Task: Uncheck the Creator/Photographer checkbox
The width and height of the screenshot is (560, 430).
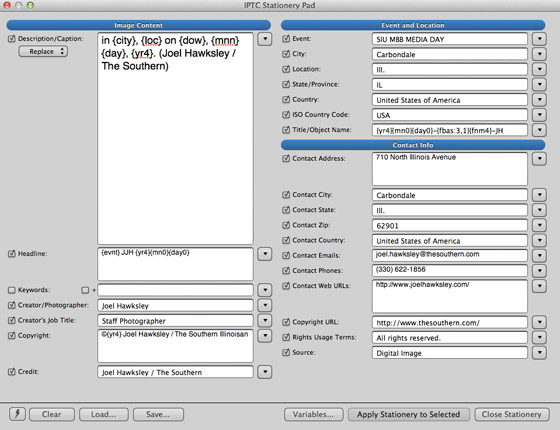Action: pyautogui.click(x=12, y=305)
